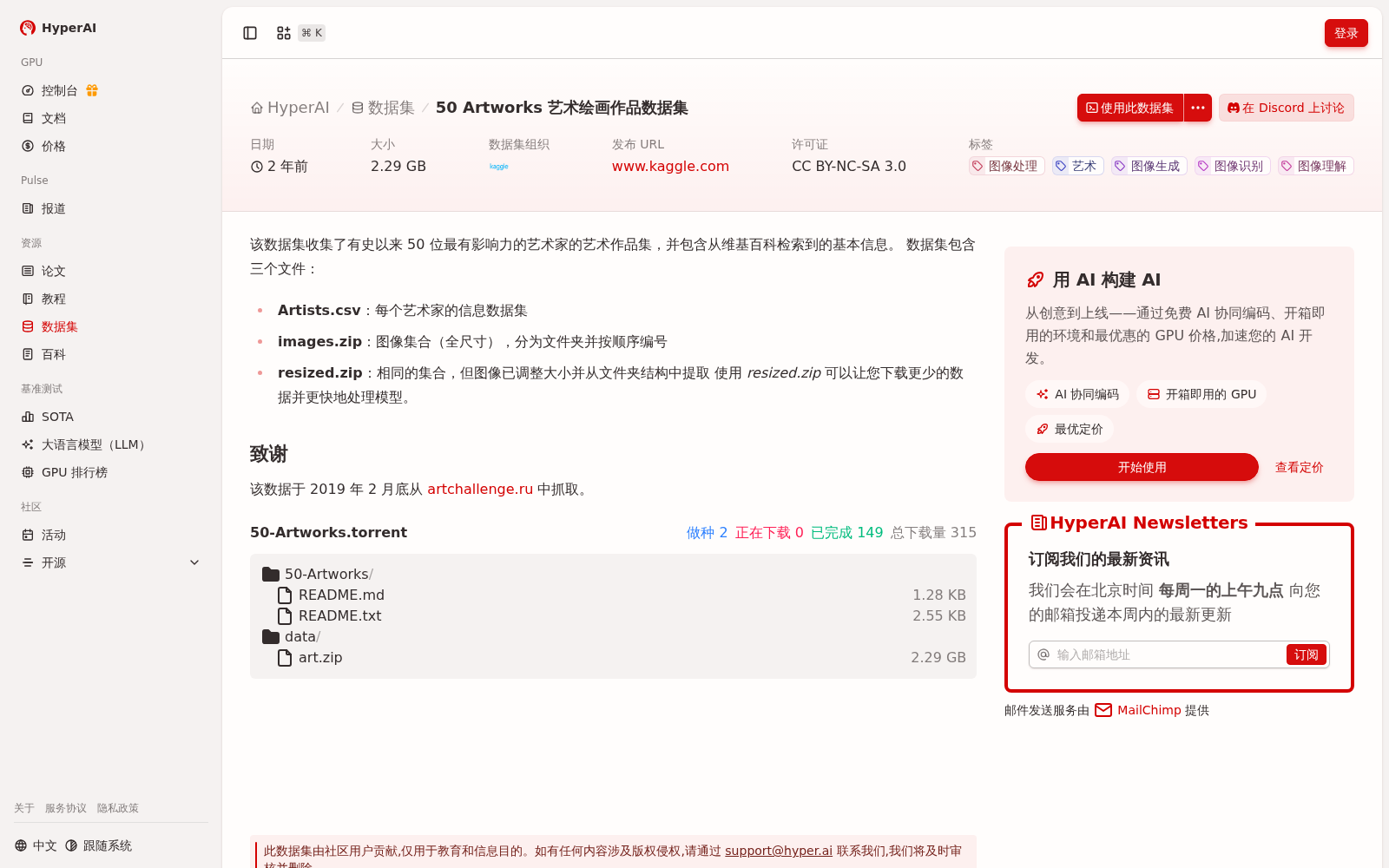This screenshot has width=1389, height=868.
Task: Select the 艺术 tag
Action: click(x=1077, y=166)
